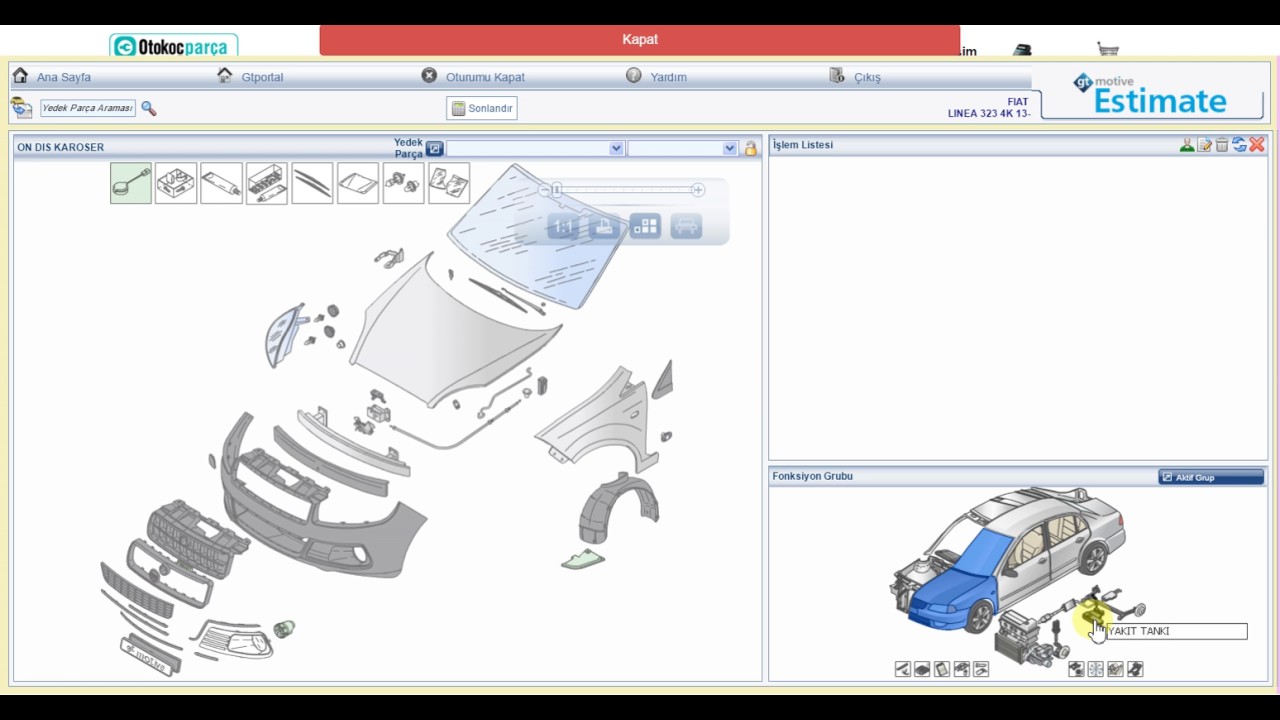Viewport: 1280px width, 720px height.
Task: Click the Yedek Parça blue icon button
Action: click(x=434, y=148)
